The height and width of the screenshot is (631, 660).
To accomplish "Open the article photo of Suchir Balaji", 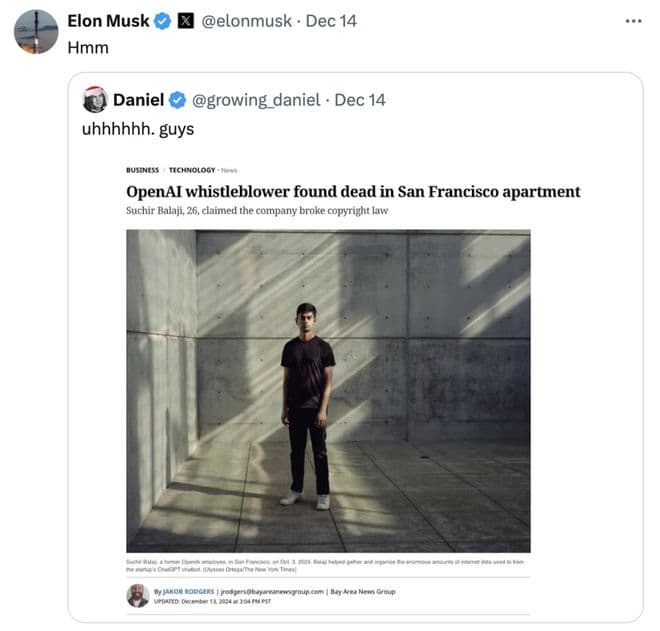I will pos(328,390).
